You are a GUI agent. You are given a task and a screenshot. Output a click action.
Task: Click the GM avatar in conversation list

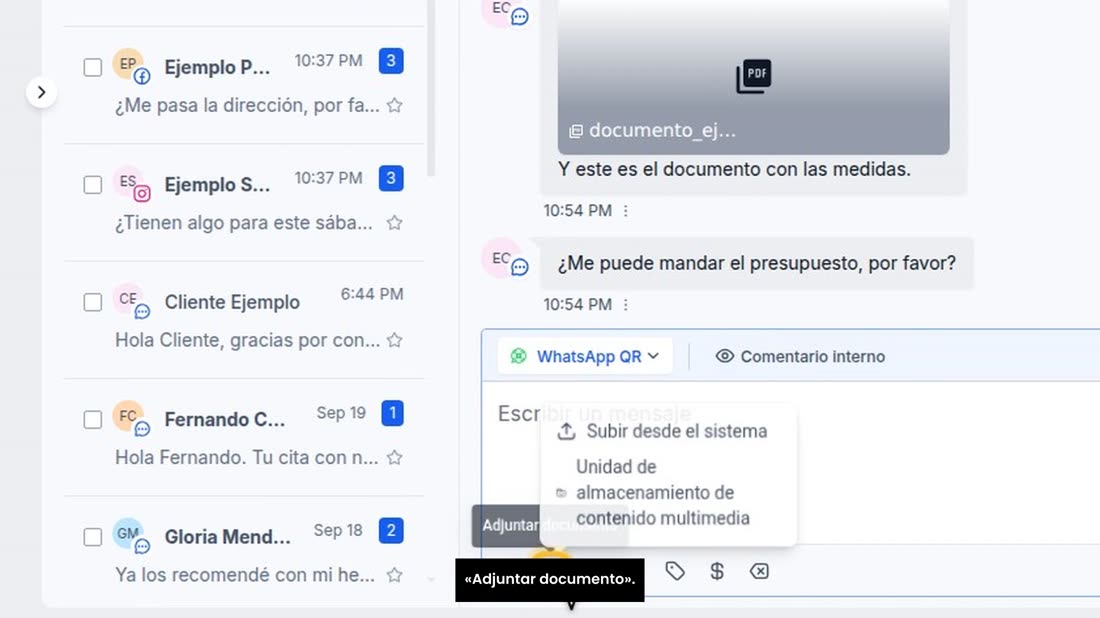click(x=130, y=535)
